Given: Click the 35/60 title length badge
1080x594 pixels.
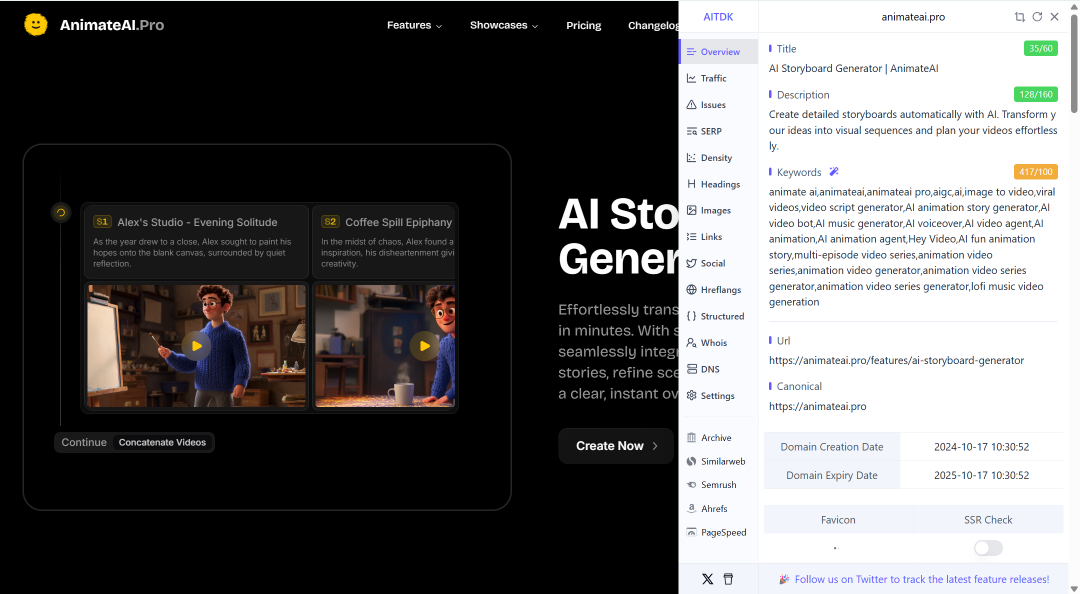Looking at the screenshot, I should coord(1041,48).
